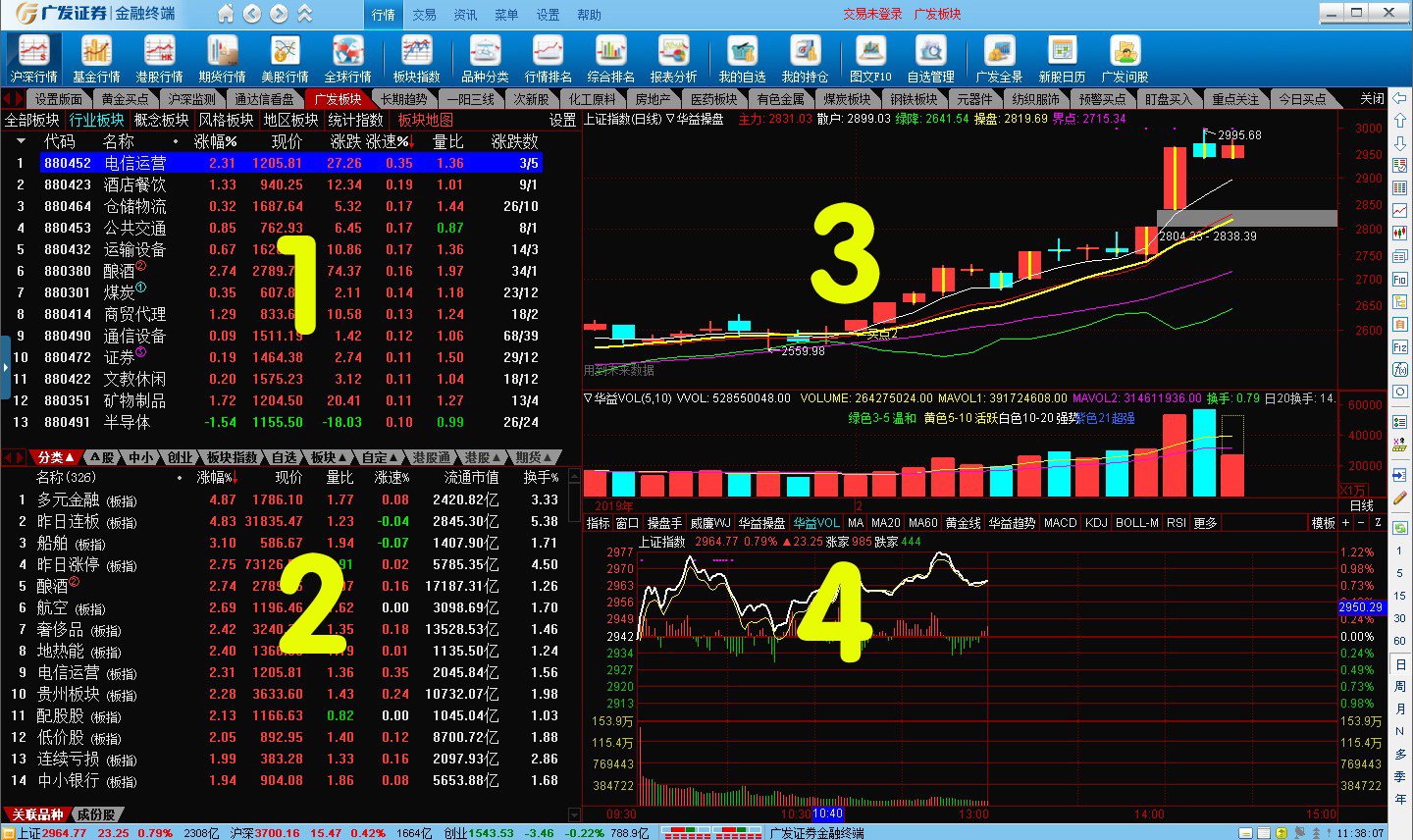Open 基金行情 fund quotes icon
The image size is (1413, 840).
click(x=96, y=59)
